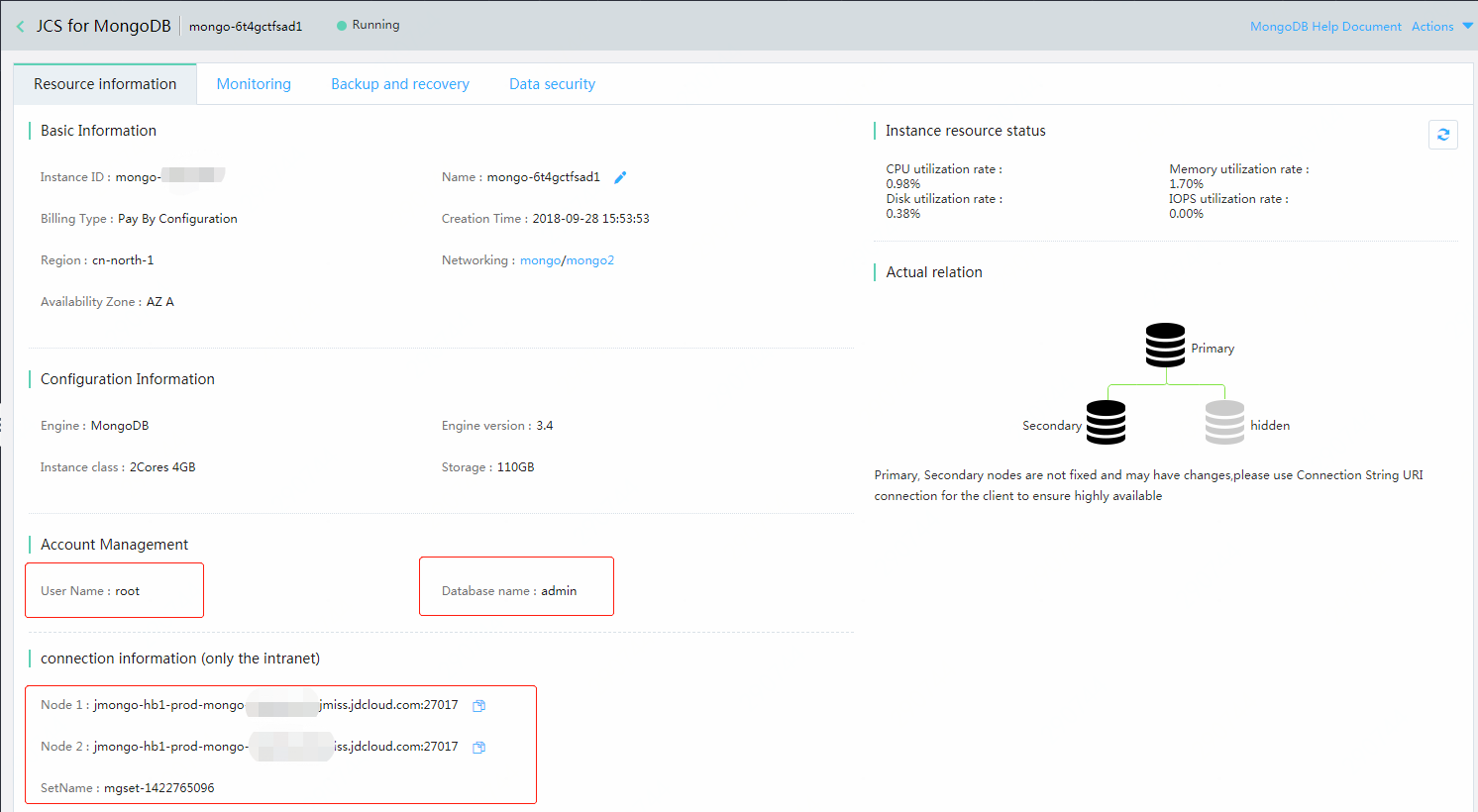Viewport: 1478px width, 812px height.
Task: Click the connection information heading
Action: click(x=180, y=659)
